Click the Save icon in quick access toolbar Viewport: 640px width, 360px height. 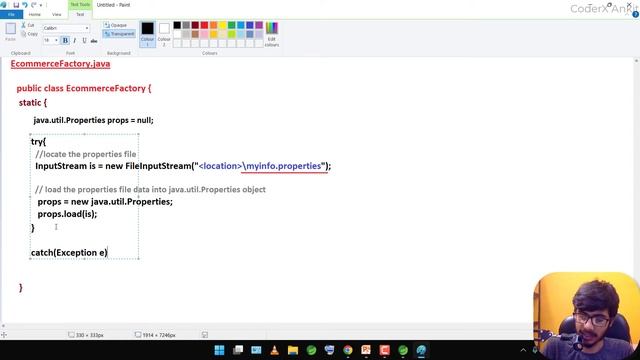coord(16,5)
